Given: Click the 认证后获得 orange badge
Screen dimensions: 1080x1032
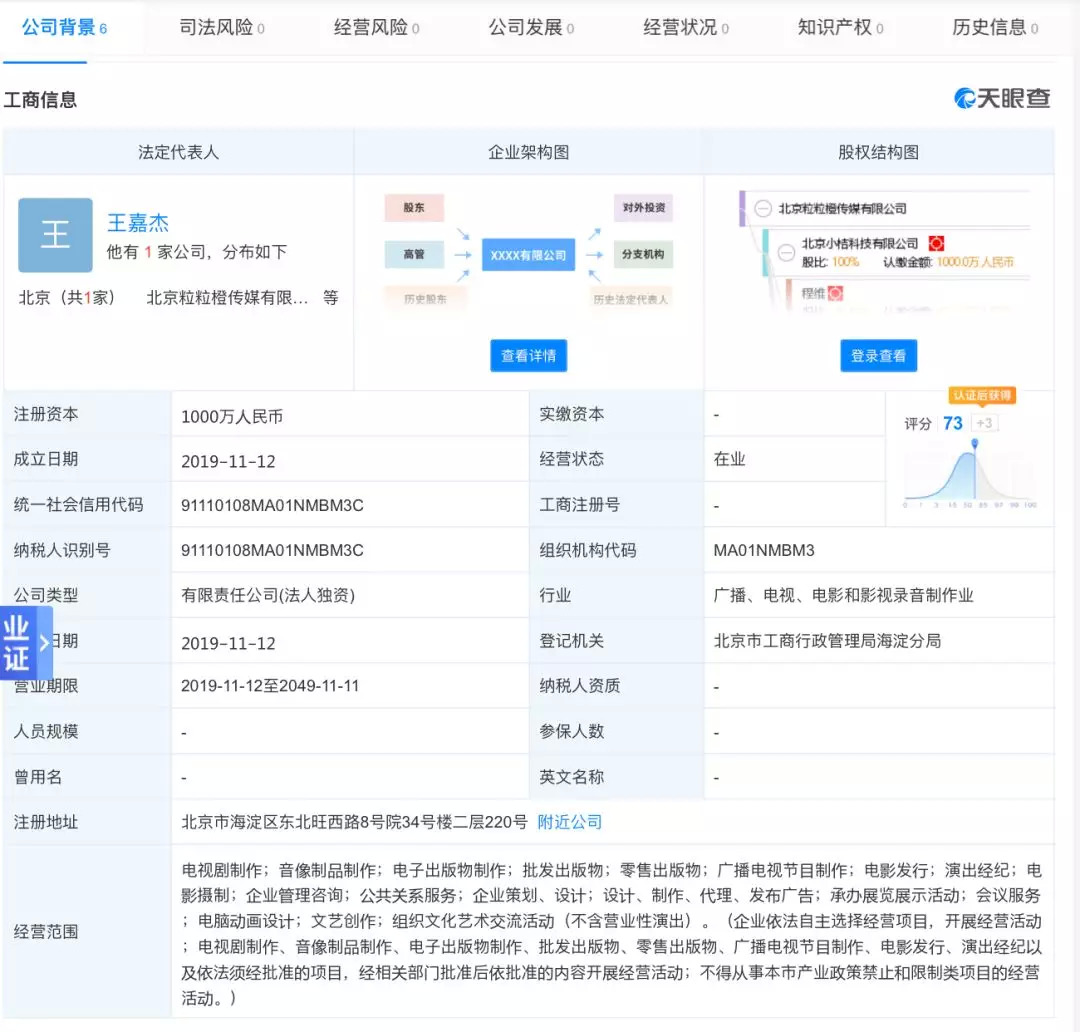Looking at the screenshot, I should click(981, 395).
